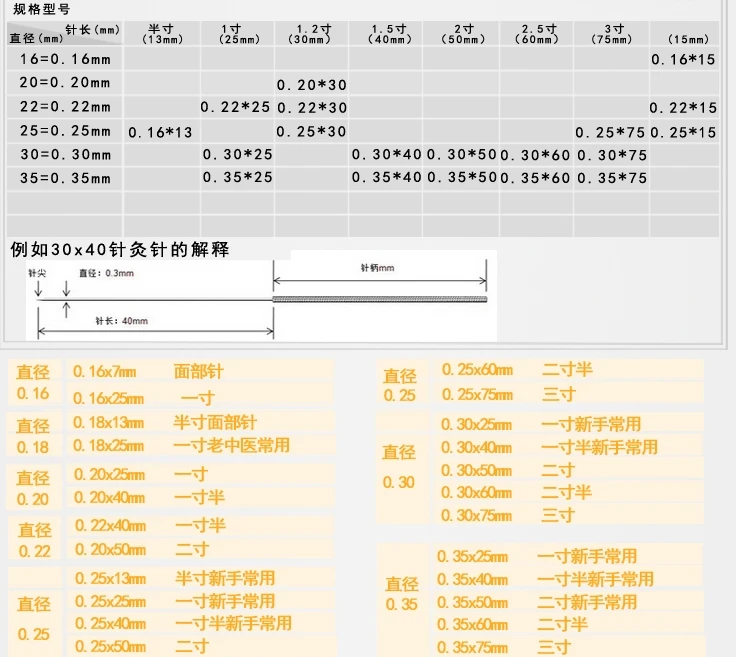Select the 直径 0.30 group label

click(x=399, y=467)
